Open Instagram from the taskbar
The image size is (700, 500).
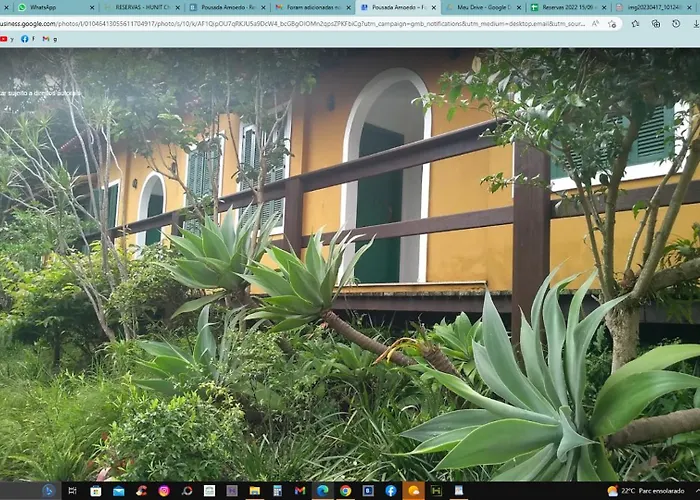tap(164, 491)
